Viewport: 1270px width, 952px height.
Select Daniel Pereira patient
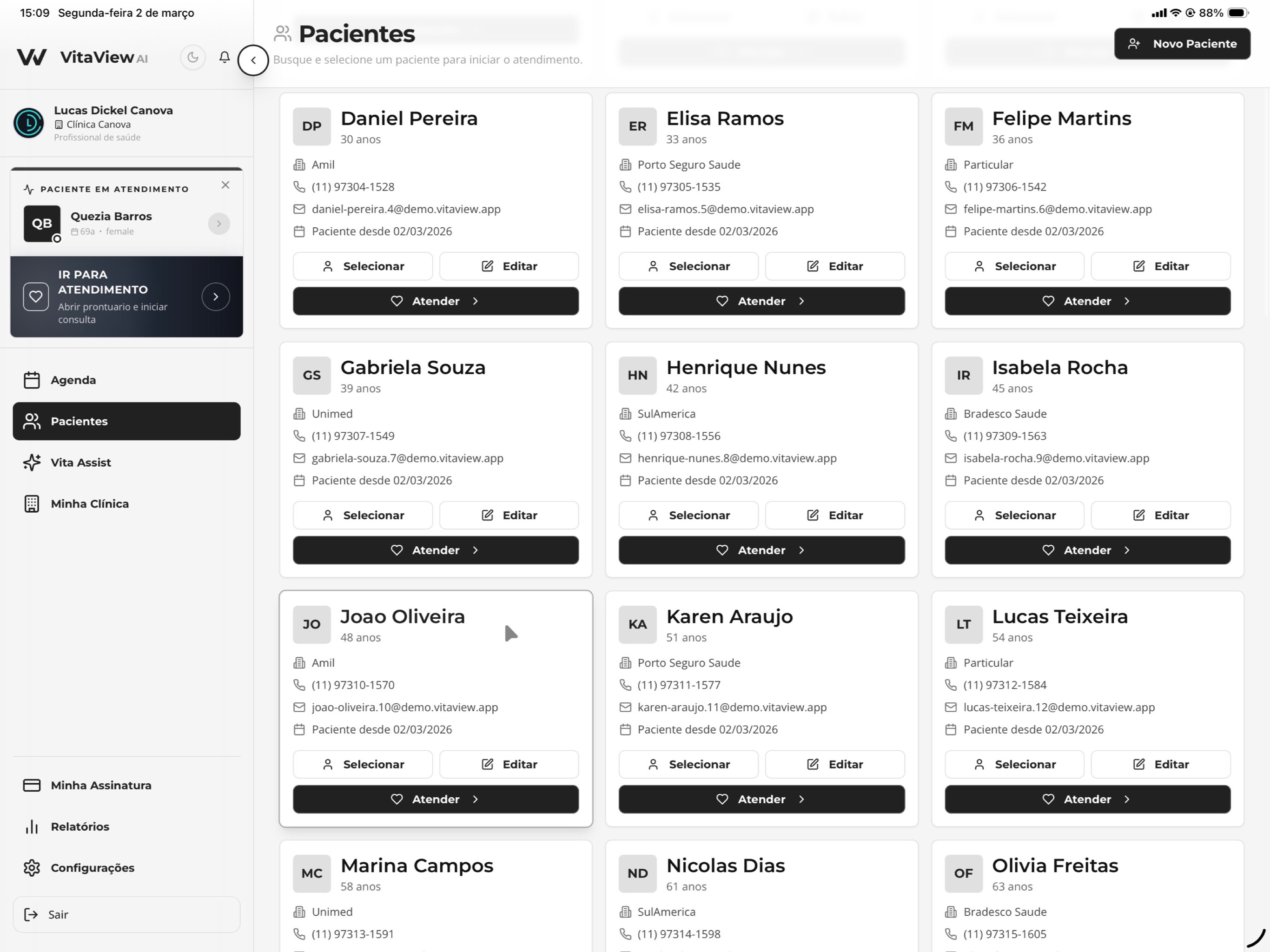[x=363, y=266]
